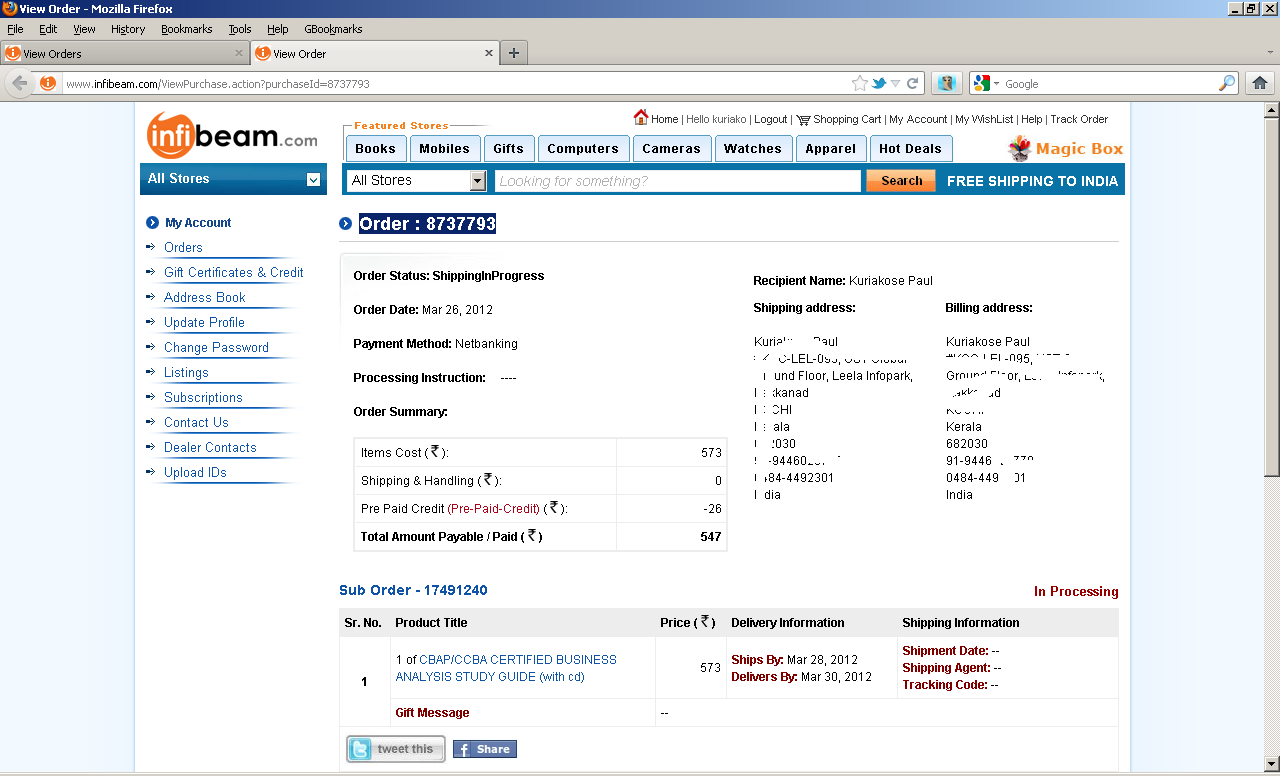Open the History menu
1280x776 pixels.
tap(128, 29)
